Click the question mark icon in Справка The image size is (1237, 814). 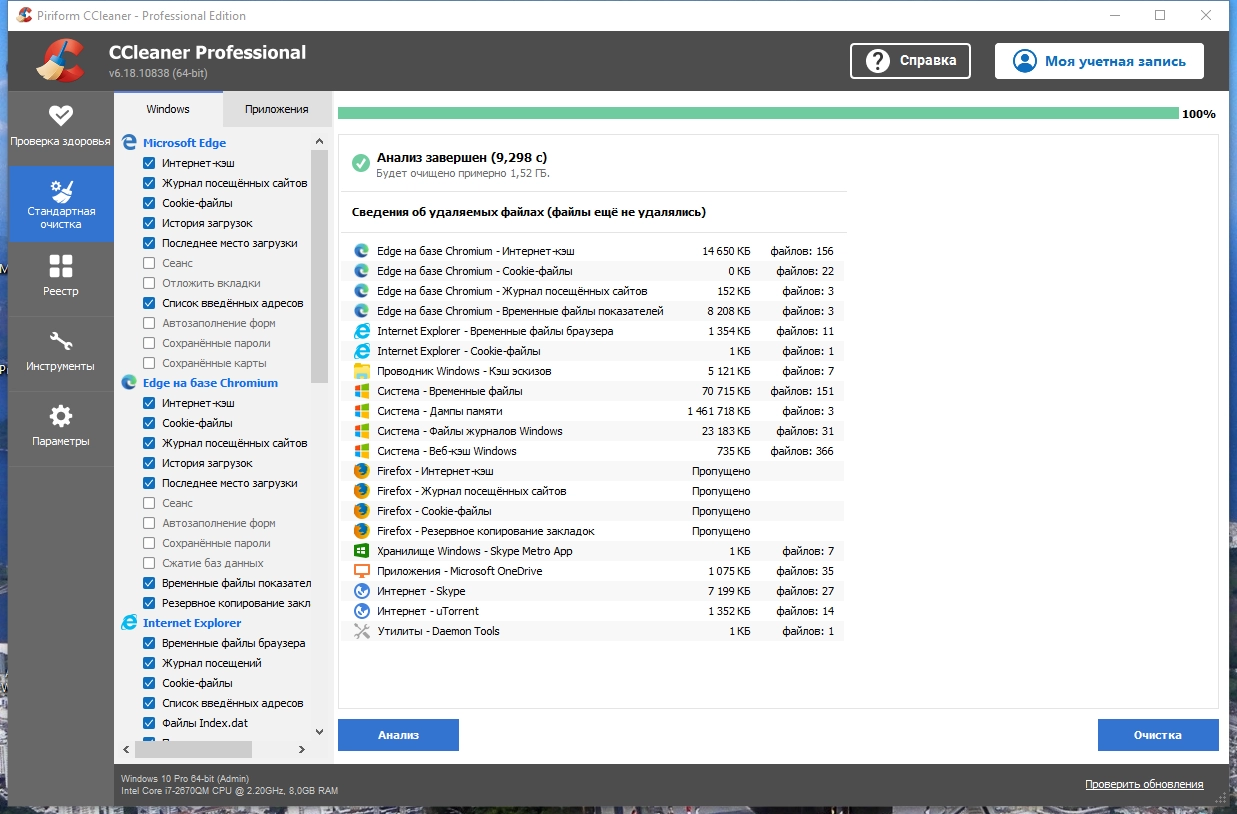[878, 61]
